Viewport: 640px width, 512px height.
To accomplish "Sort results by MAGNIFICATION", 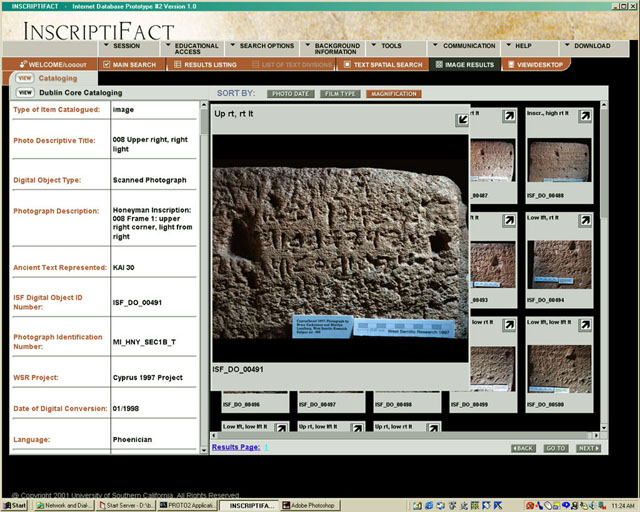I will (393, 94).
